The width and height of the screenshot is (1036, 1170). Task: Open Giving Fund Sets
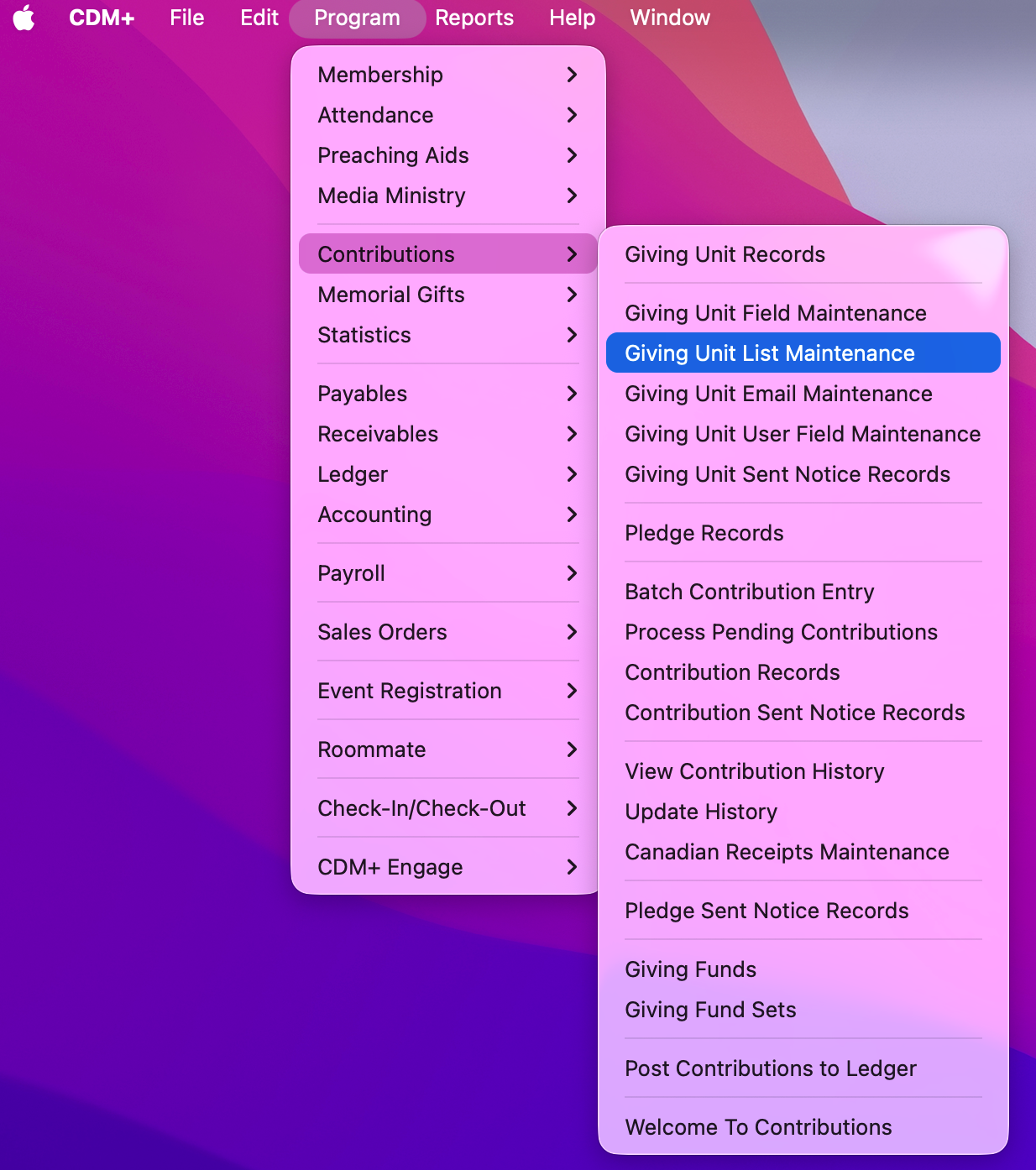tap(803, 1010)
